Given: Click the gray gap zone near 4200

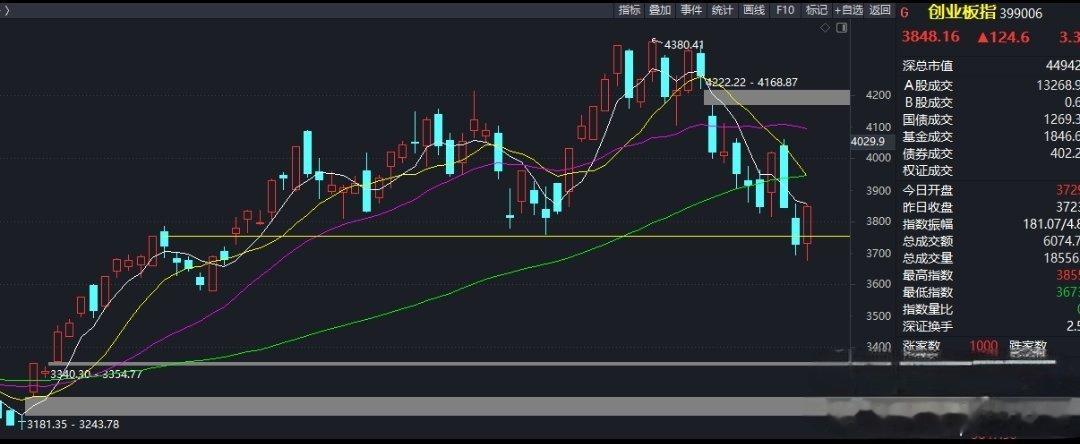Looking at the screenshot, I should tap(777, 97).
